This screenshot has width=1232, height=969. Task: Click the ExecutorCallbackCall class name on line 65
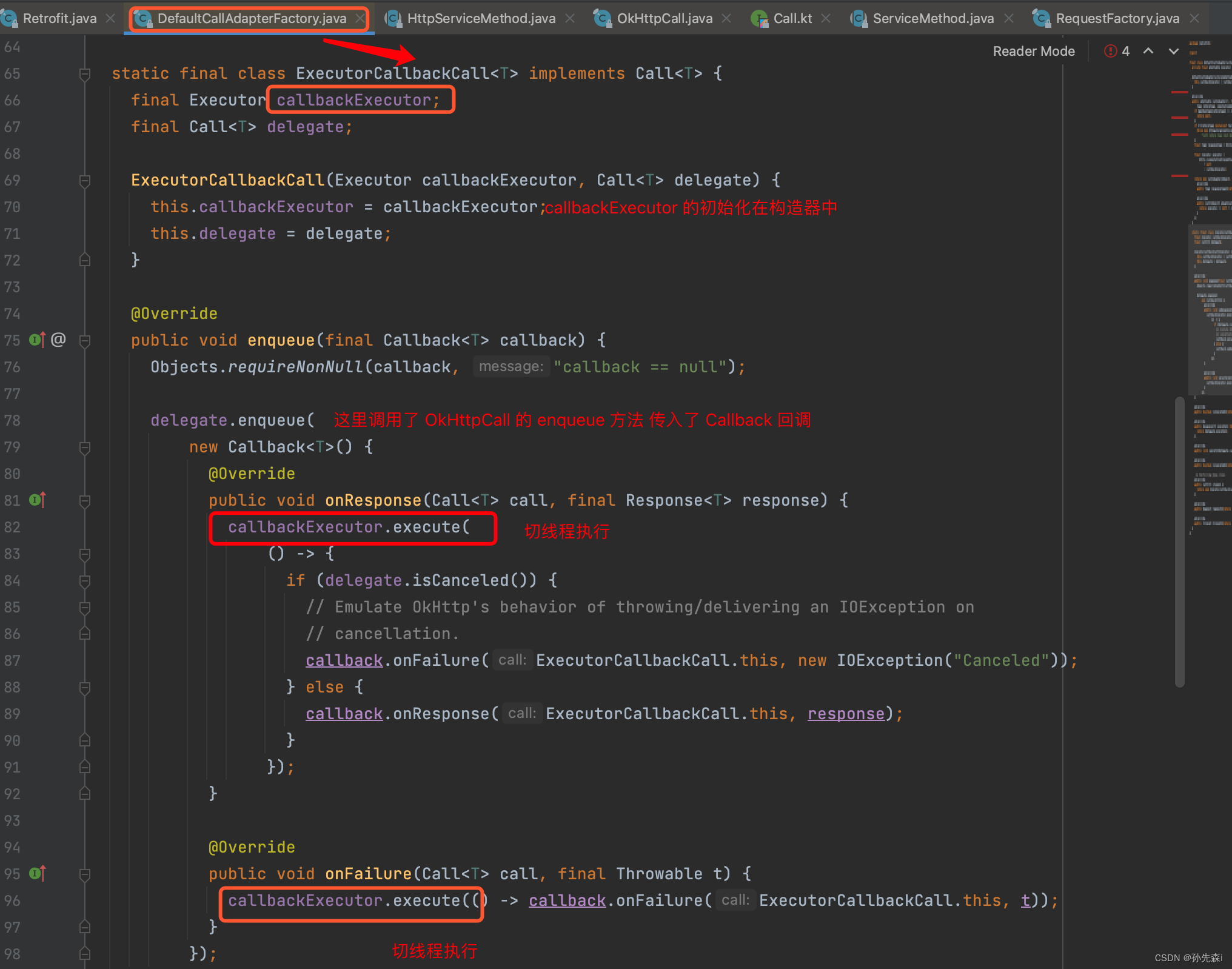[392, 73]
